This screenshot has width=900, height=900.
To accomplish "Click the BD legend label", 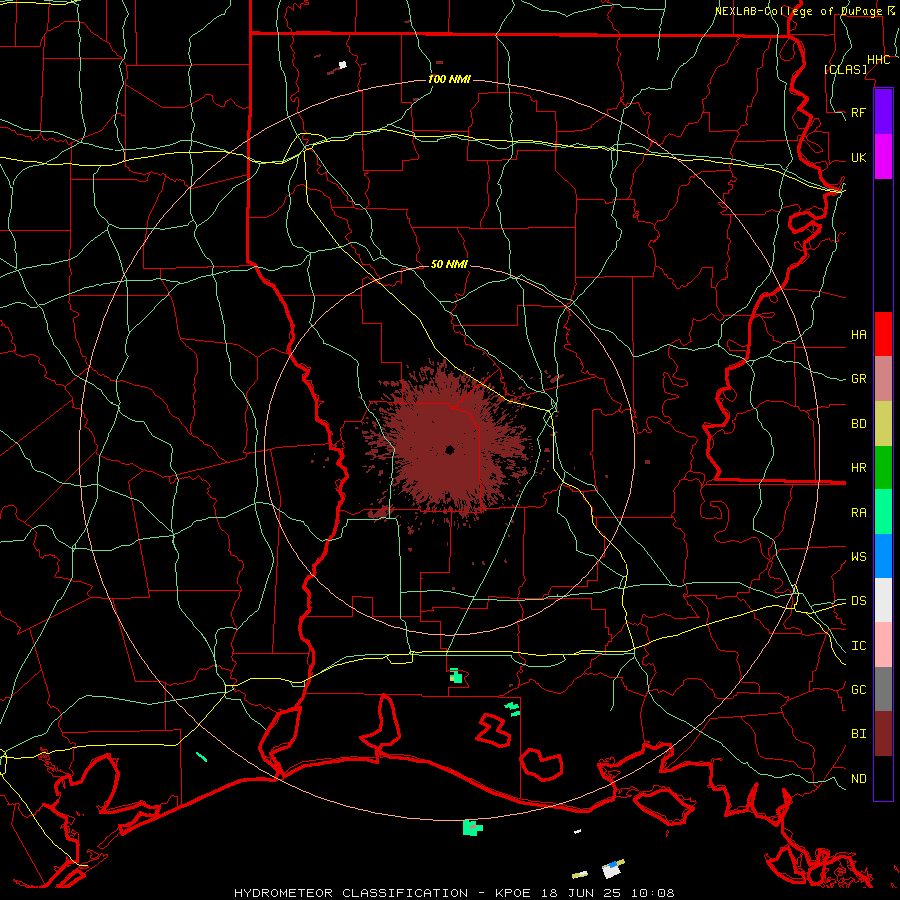I will click(859, 424).
